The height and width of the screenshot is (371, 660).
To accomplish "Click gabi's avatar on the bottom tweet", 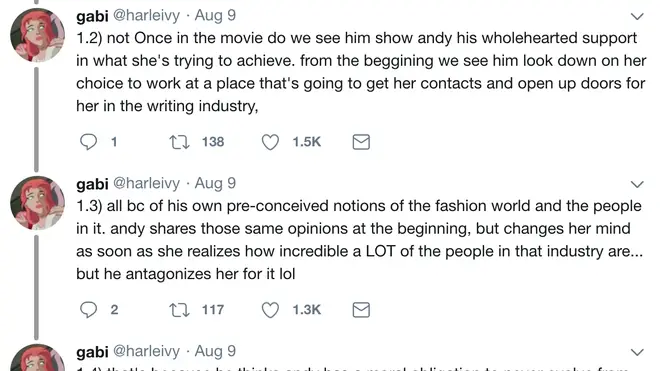I will click(37, 358).
